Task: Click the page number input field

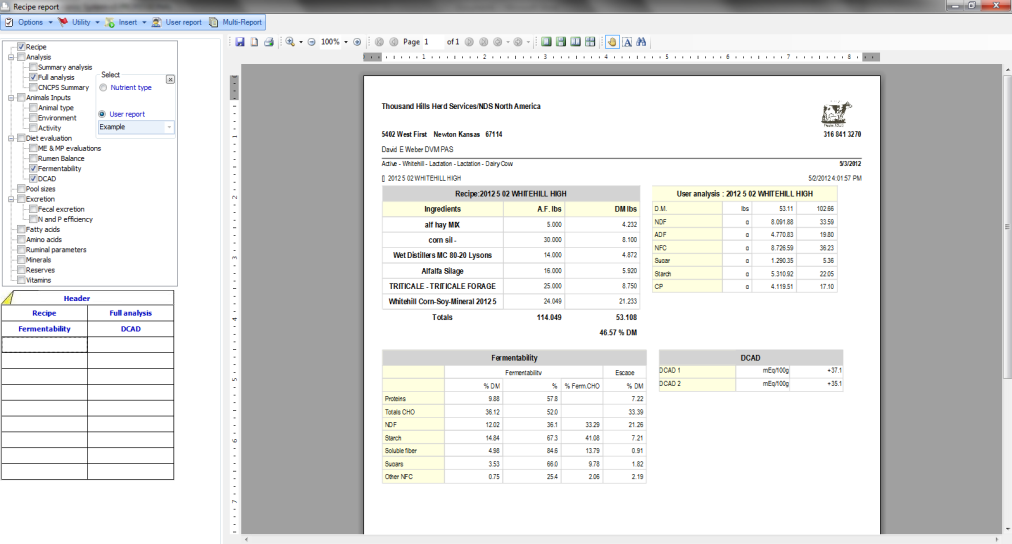Action: (x=433, y=42)
